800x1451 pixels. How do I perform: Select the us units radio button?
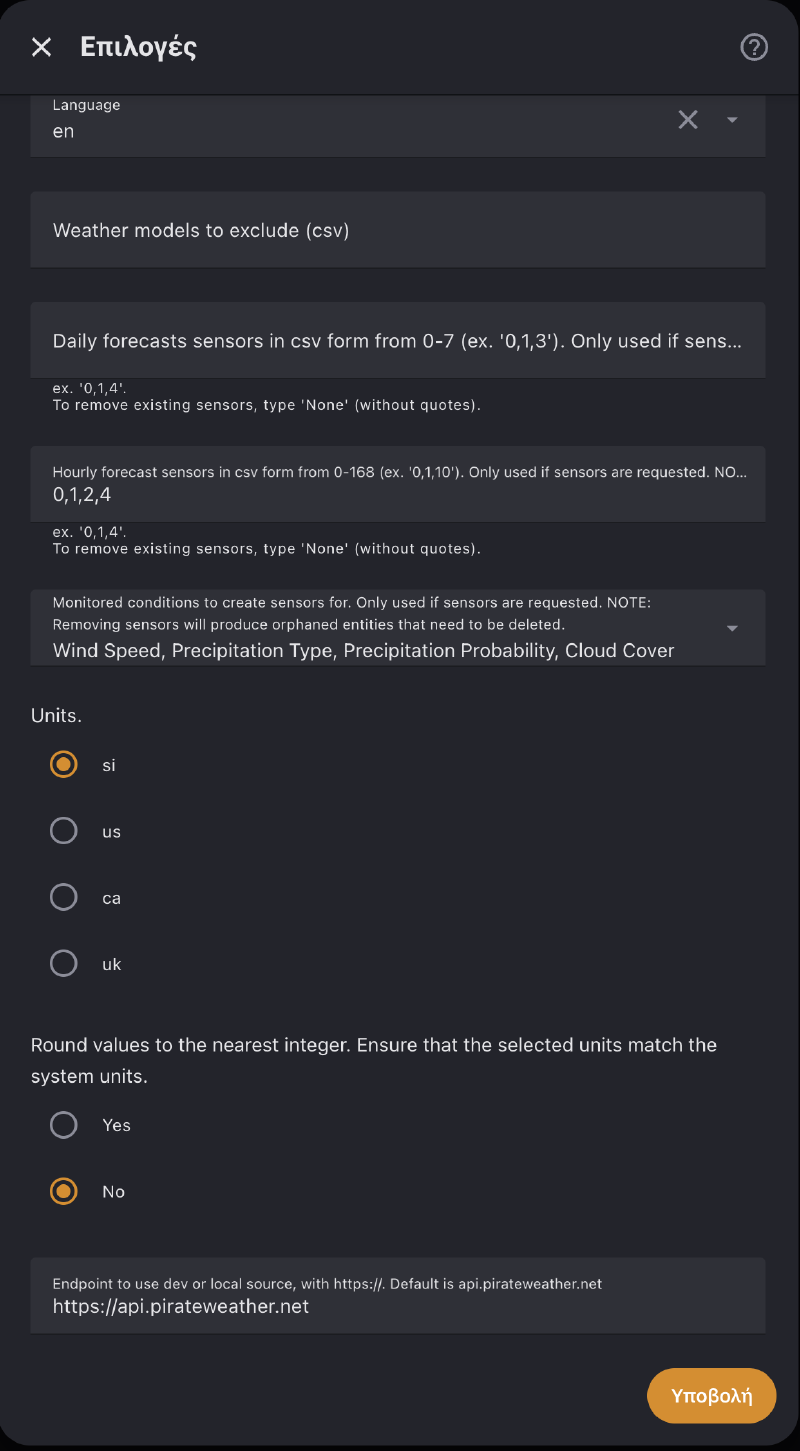[64, 831]
